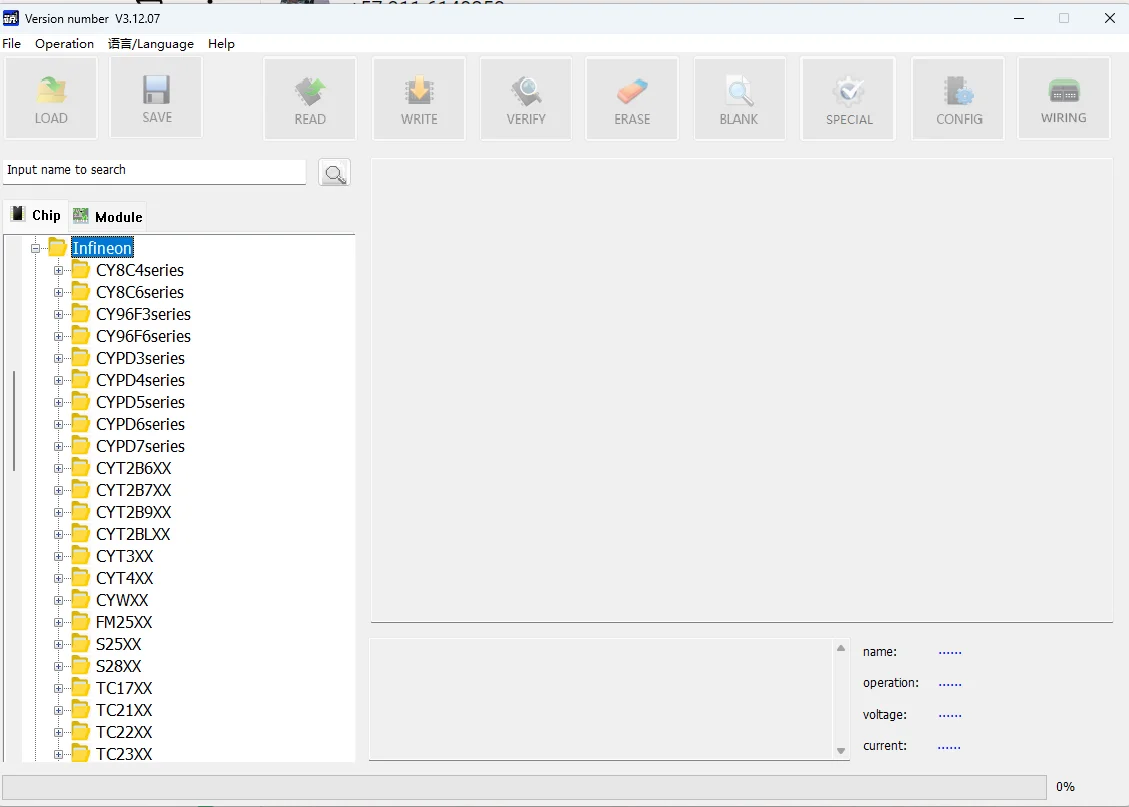The image size is (1129, 807).
Task: Click the CY96F6series folder icon
Action: pos(81,336)
